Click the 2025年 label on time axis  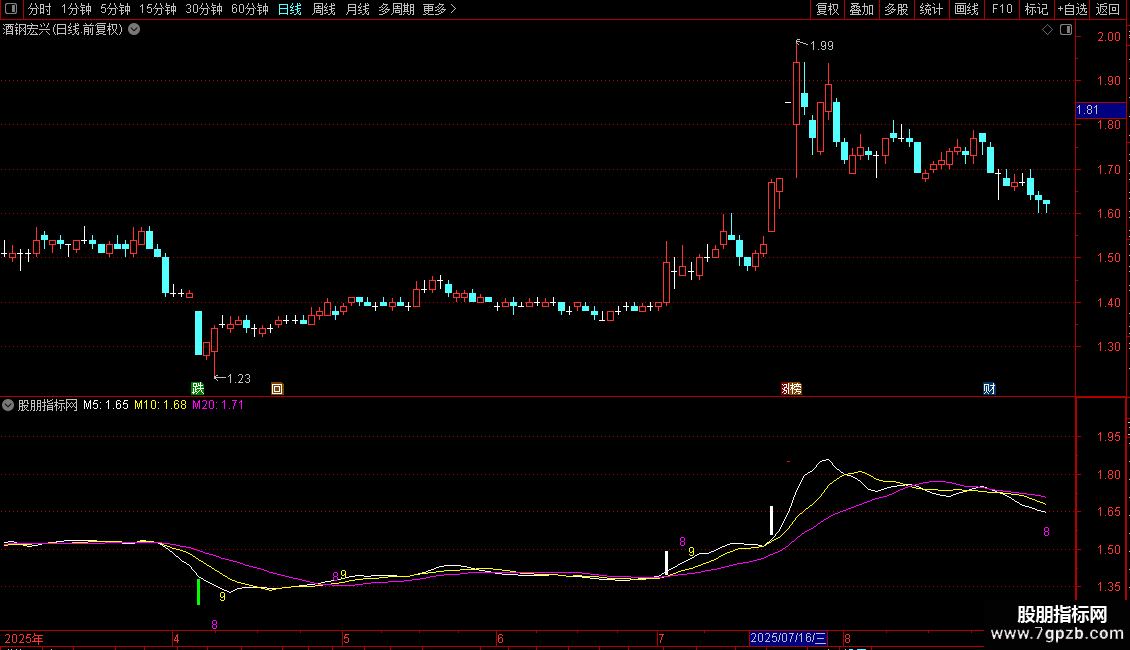click(24, 638)
